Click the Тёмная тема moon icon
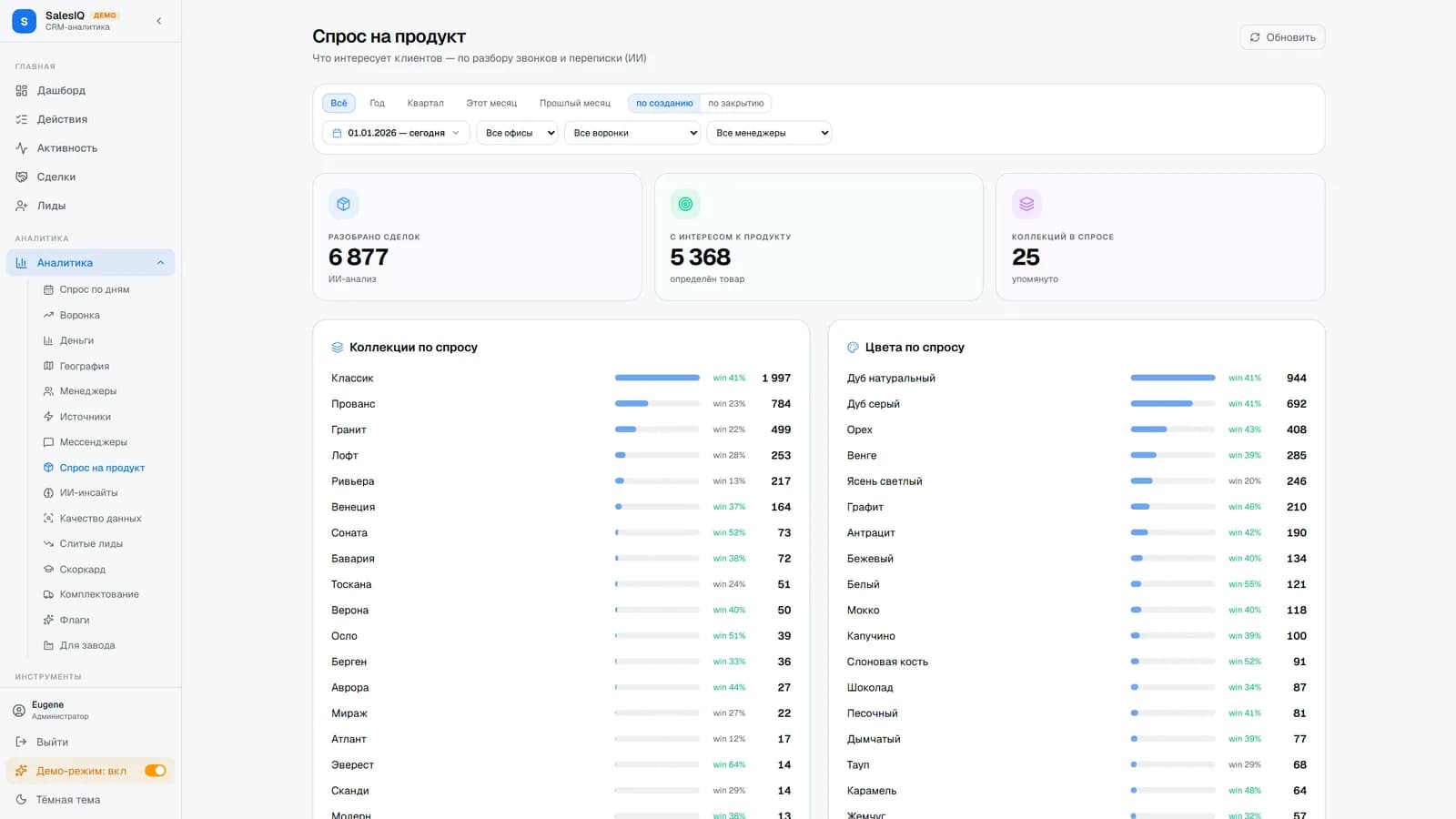The height and width of the screenshot is (819, 1456). point(21,800)
